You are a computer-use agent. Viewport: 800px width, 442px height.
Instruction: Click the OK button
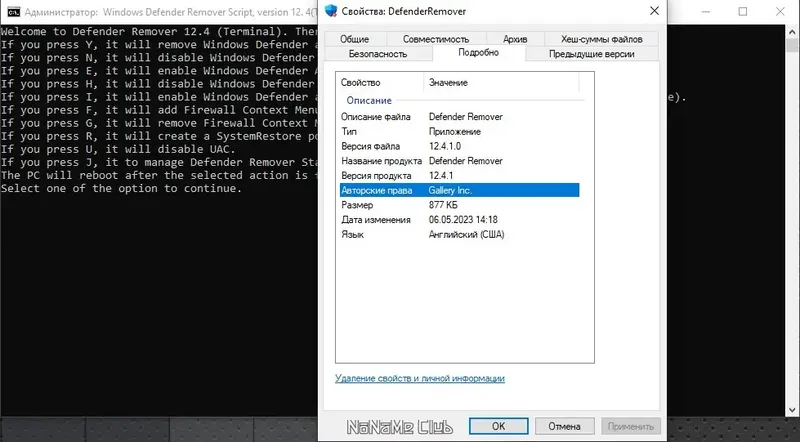click(498, 426)
